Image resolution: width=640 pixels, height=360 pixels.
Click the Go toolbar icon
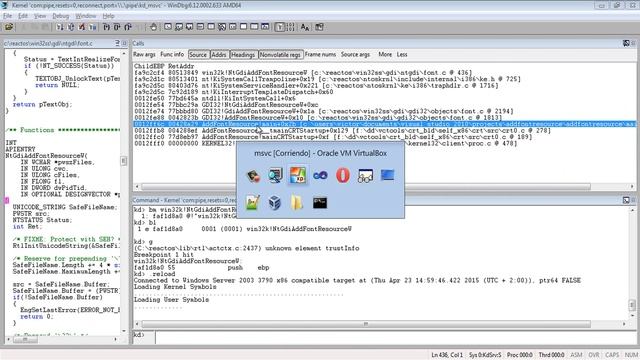[x=60, y=27]
